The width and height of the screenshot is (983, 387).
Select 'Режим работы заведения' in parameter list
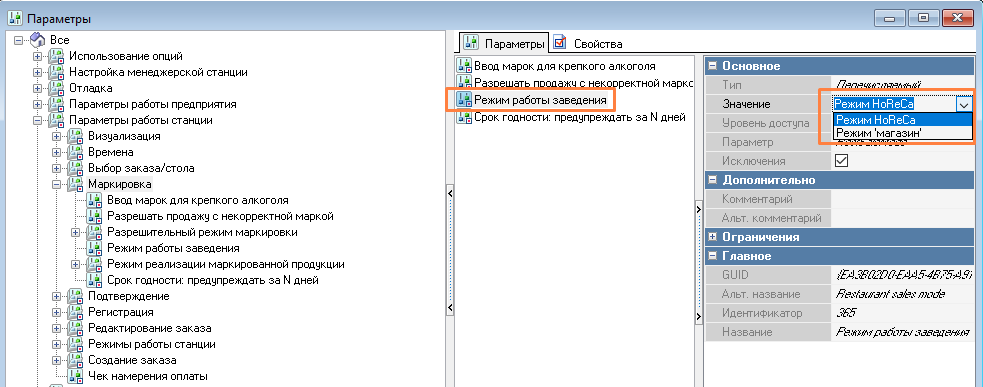tap(540, 100)
